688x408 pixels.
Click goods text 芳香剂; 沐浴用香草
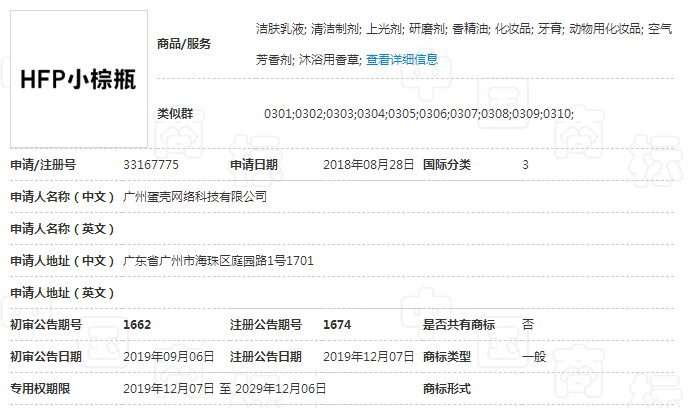pyautogui.click(x=309, y=59)
